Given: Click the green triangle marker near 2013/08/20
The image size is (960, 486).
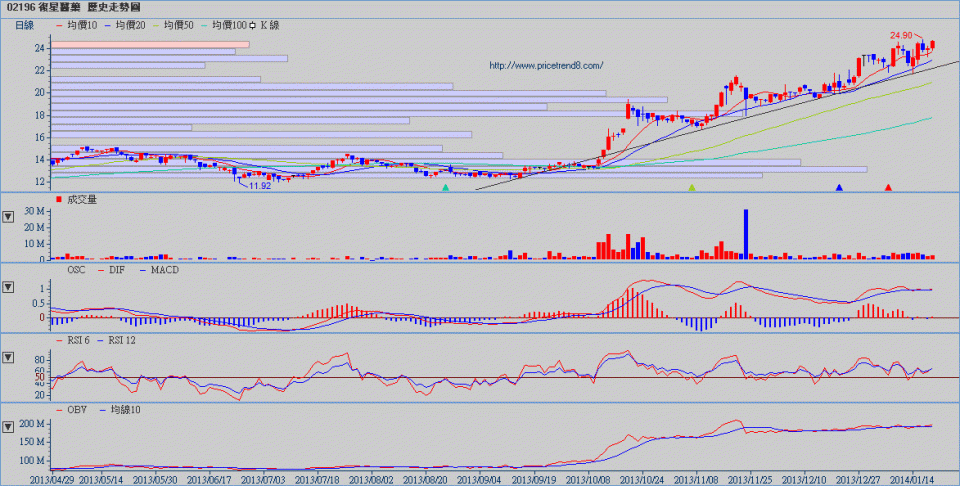Looking at the screenshot, I should pyautogui.click(x=446, y=187).
